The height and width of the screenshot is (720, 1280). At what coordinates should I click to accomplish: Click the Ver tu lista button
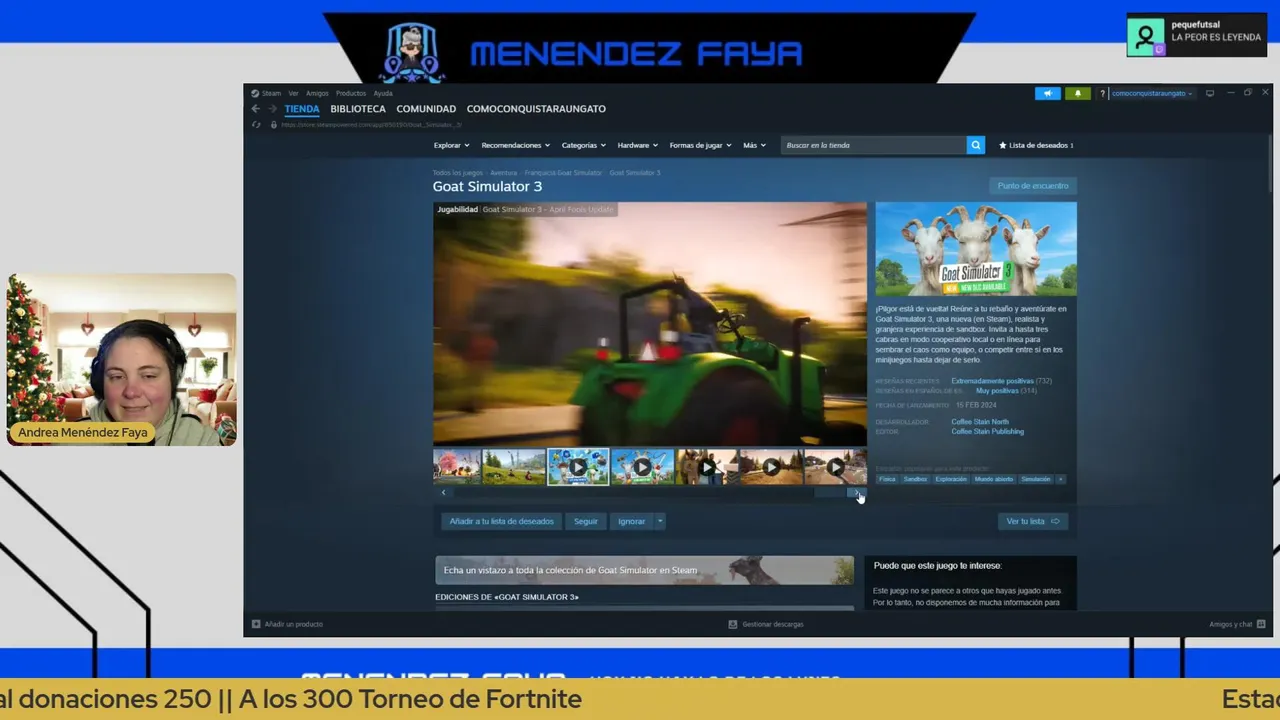click(1033, 521)
